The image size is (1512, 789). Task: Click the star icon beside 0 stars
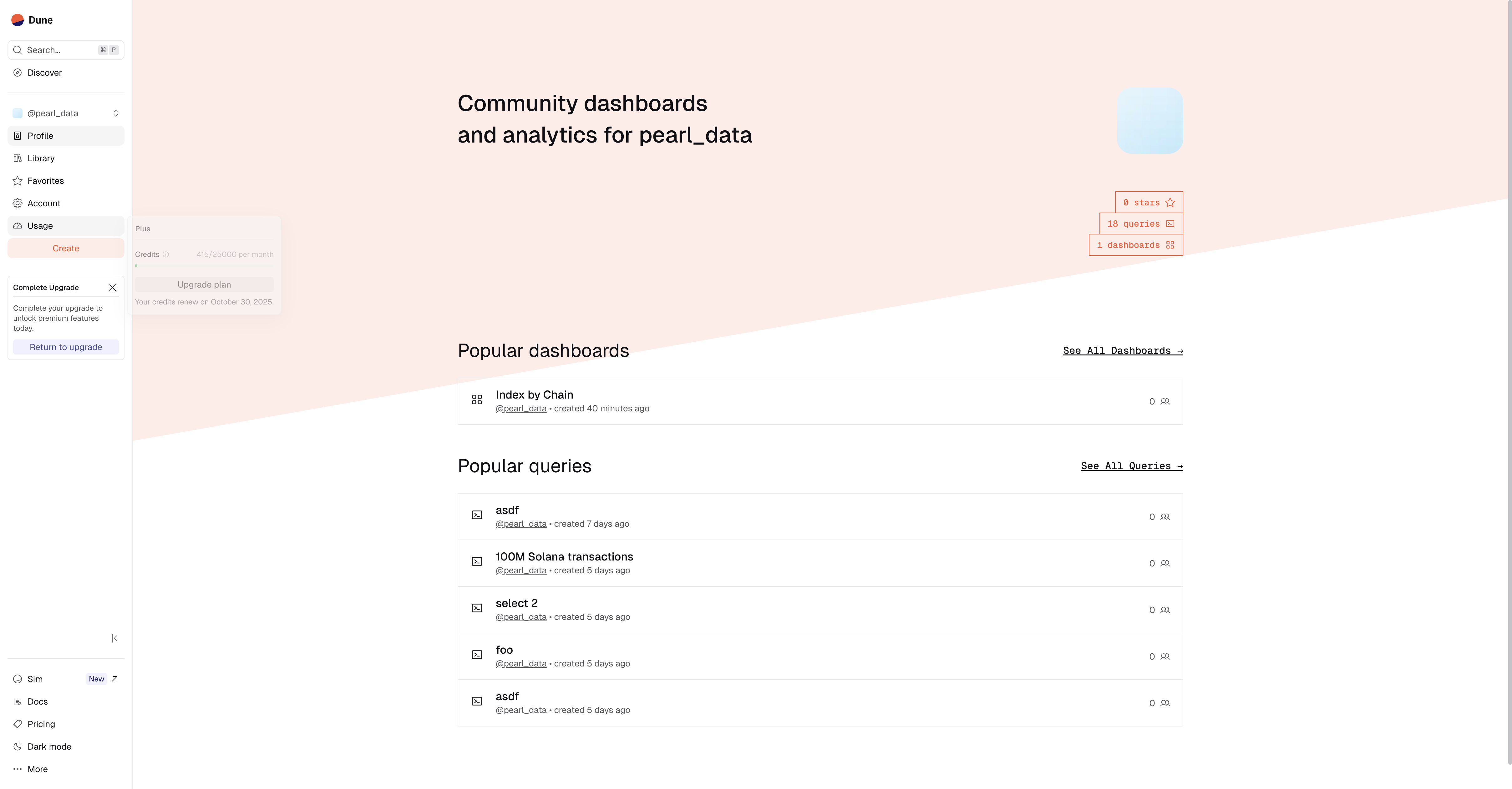click(x=1170, y=202)
